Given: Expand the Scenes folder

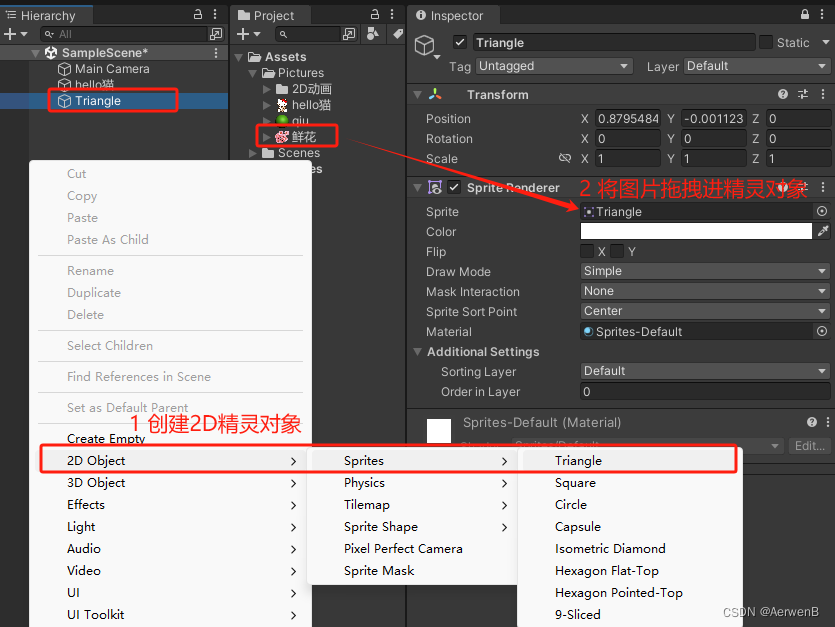Looking at the screenshot, I should point(253,153).
